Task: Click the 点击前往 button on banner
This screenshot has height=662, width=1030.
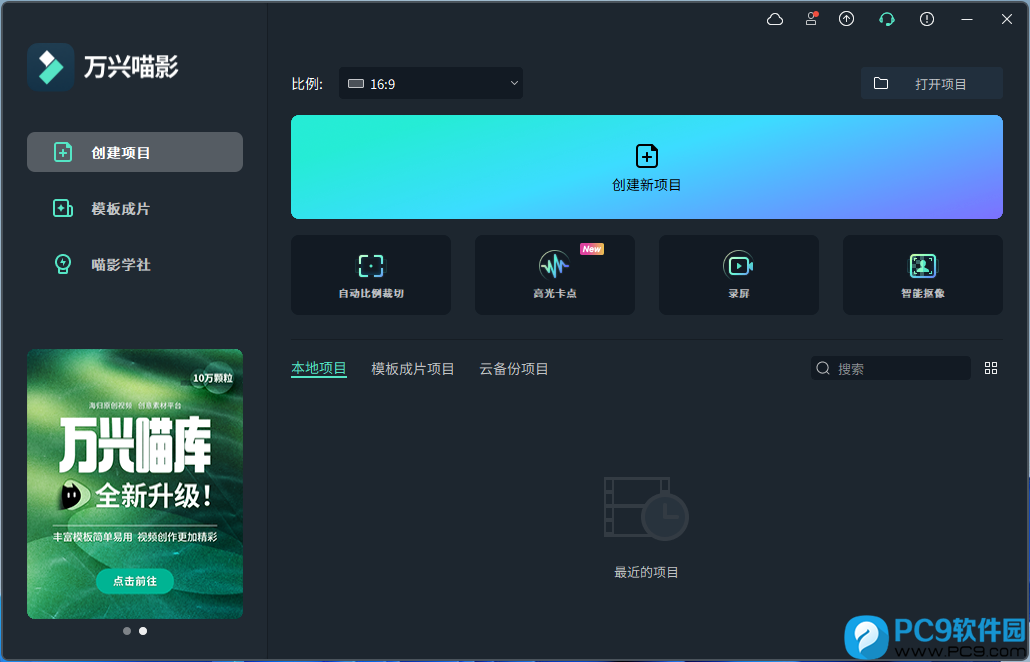Action: 135,581
